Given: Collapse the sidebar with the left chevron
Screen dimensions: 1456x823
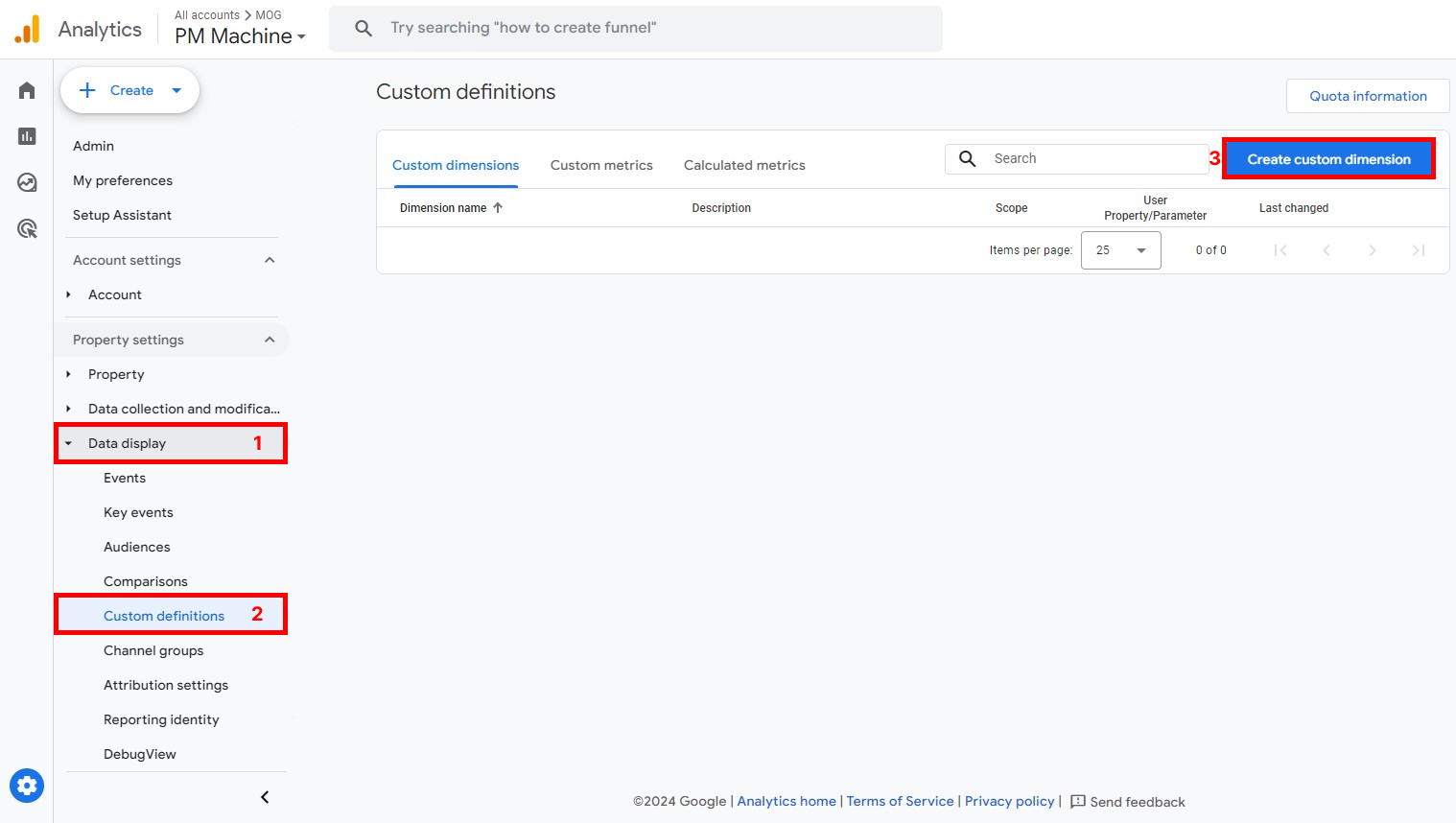Looking at the screenshot, I should [x=265, y=797].
